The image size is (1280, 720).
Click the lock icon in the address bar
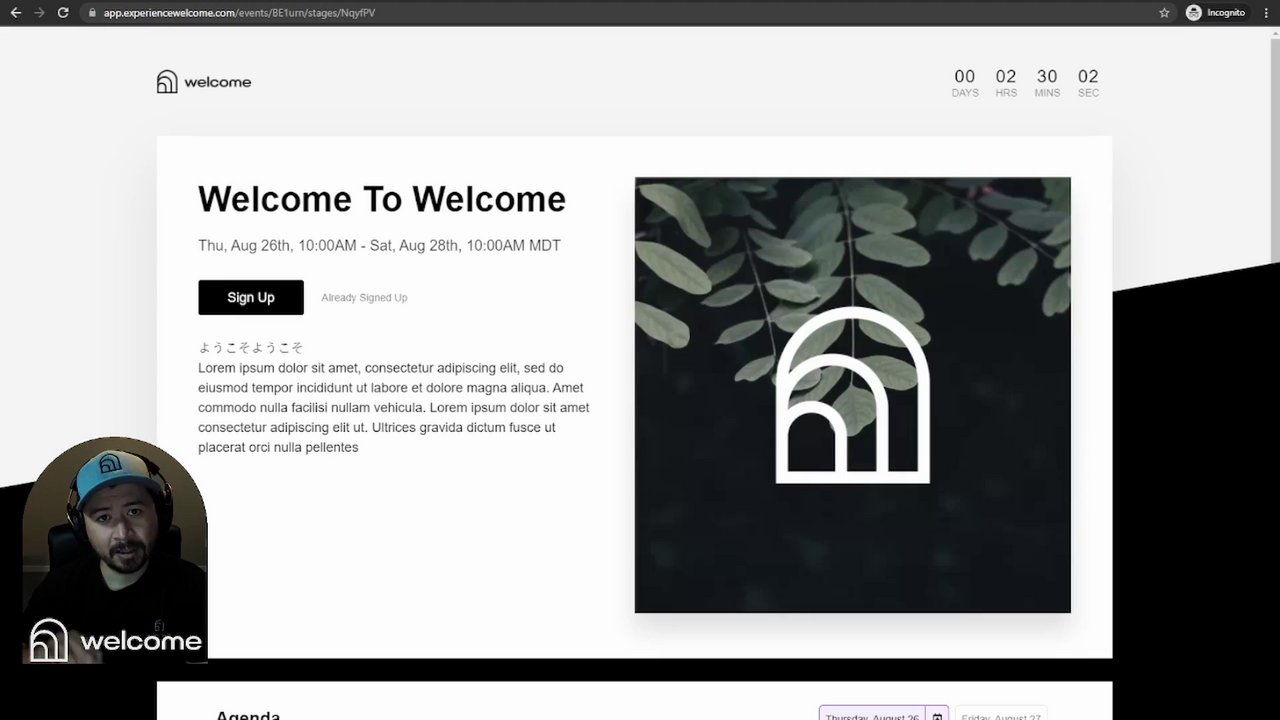click(x=92, y=13)
